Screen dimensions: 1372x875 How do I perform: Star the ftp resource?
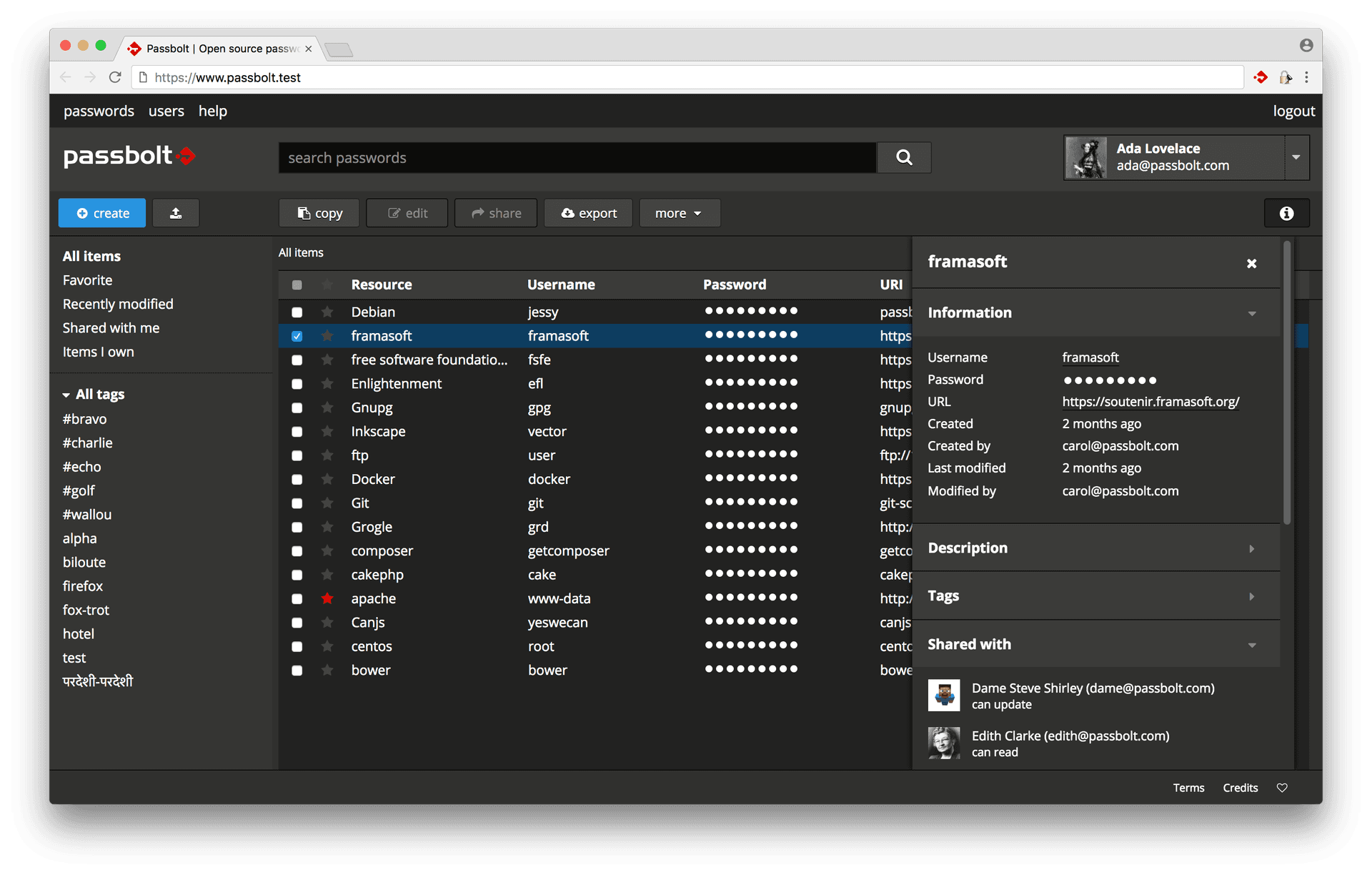pos(327,455)
